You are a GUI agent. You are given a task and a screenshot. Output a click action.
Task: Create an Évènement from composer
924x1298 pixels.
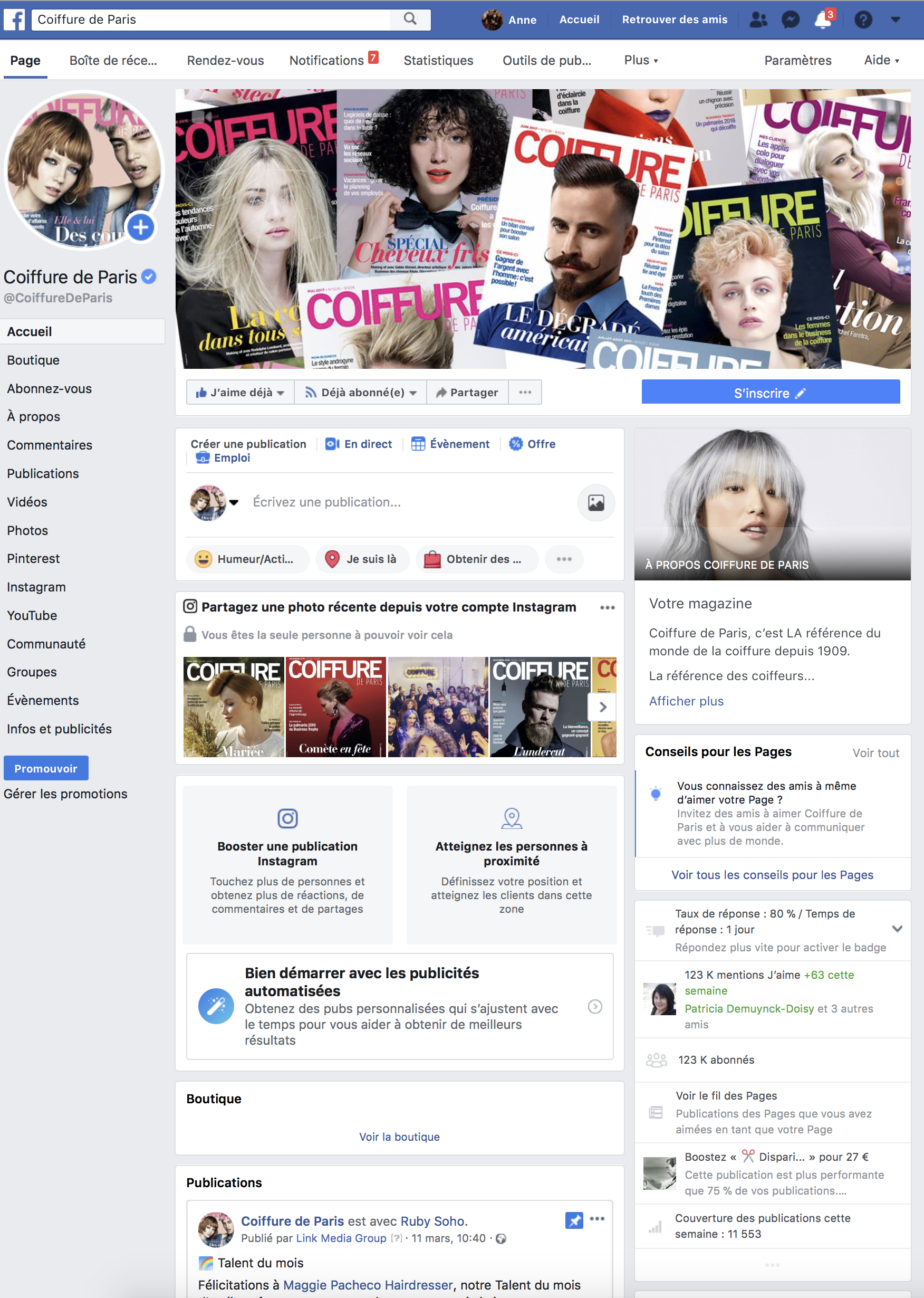(x=450, y=444)
